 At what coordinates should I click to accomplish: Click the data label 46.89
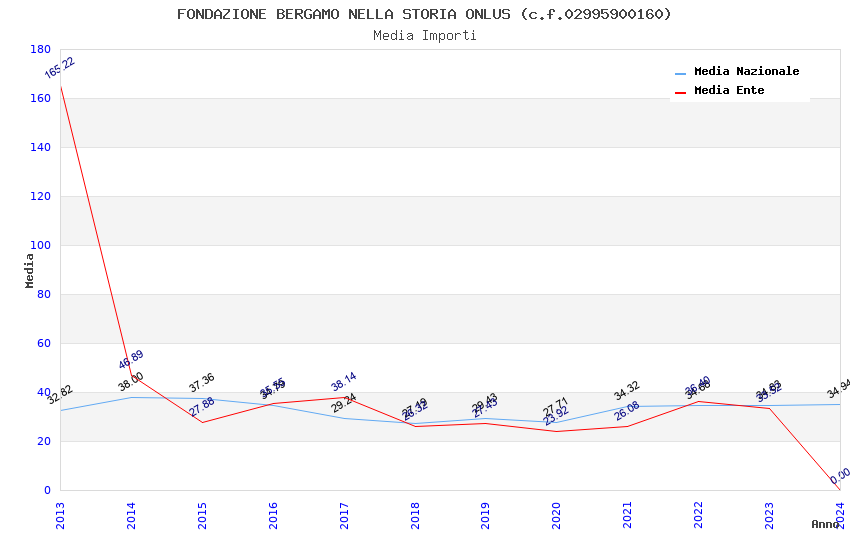(131, 359)
